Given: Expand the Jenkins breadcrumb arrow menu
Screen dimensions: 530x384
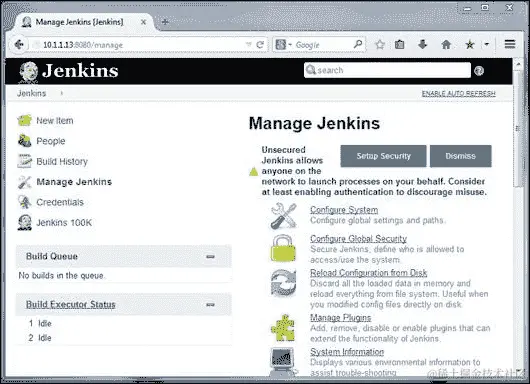Looking at the screenshot, I should [62, 93].
